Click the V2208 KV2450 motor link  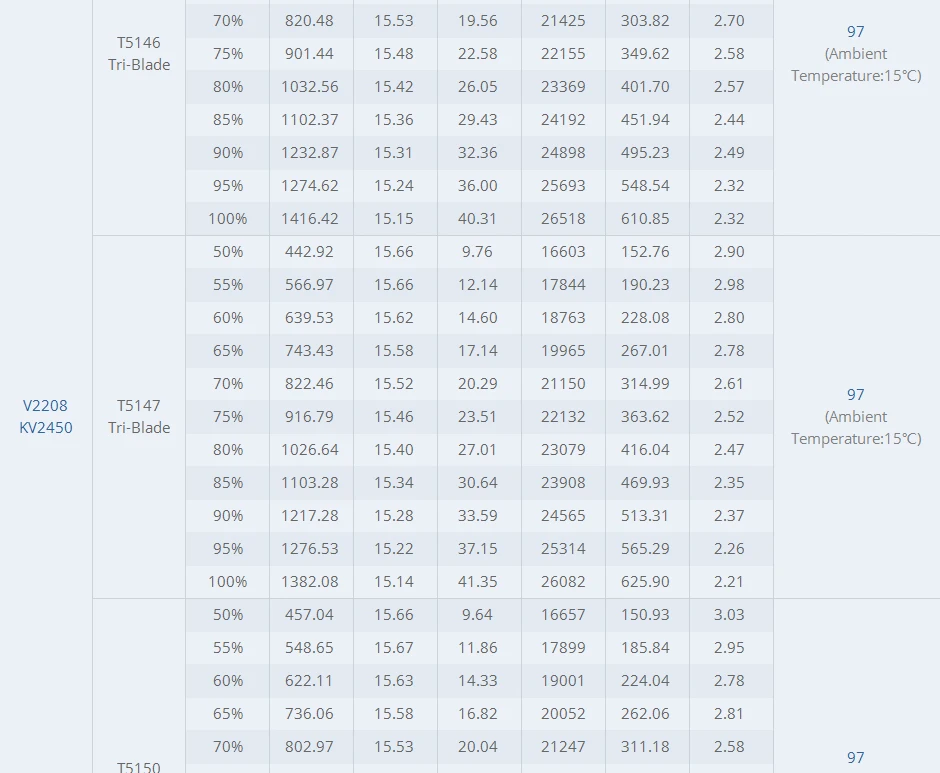pos(46,416)
